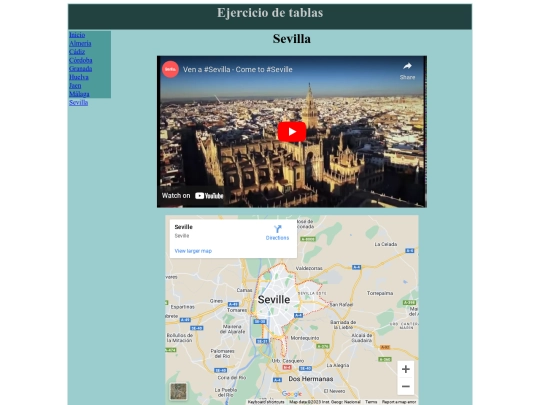Open the Cádiz link
Screen dimensions: 540x405
[77, 52]
